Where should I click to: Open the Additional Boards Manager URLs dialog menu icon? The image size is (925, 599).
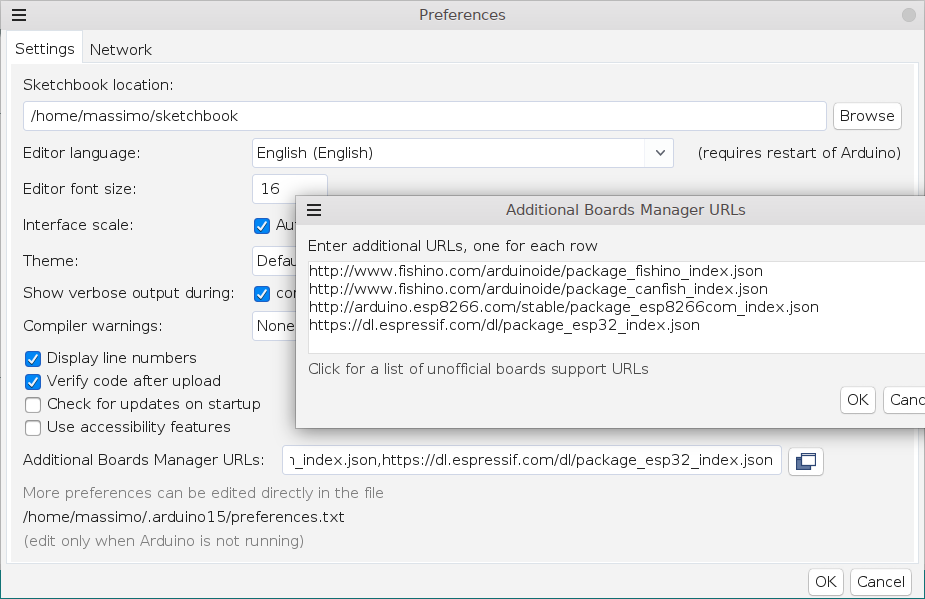(314, 210)
